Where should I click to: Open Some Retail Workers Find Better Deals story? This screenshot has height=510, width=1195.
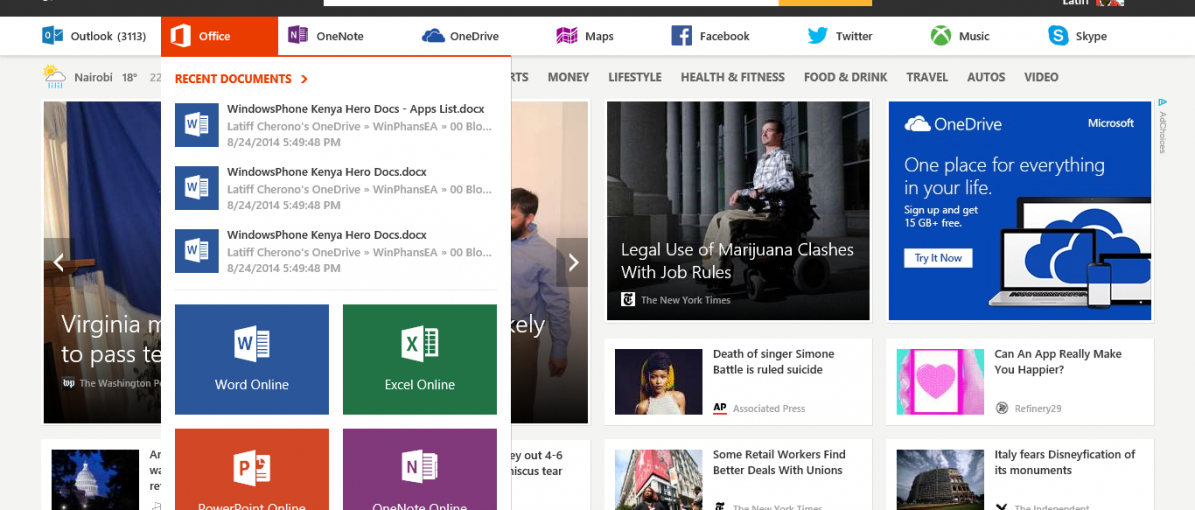[778, 462]
